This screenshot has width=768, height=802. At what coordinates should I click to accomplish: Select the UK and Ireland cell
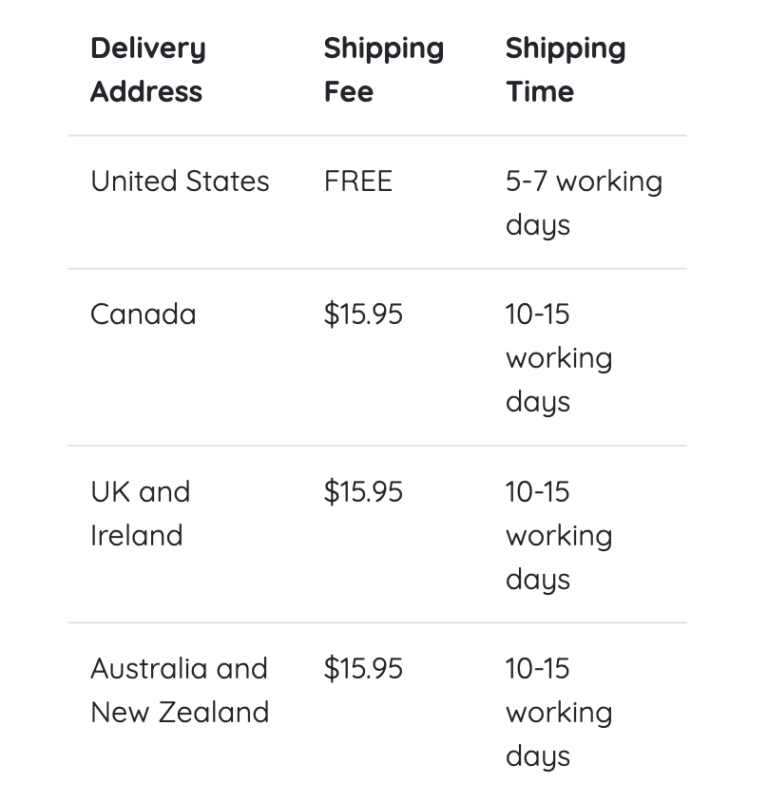coord(140,514)
